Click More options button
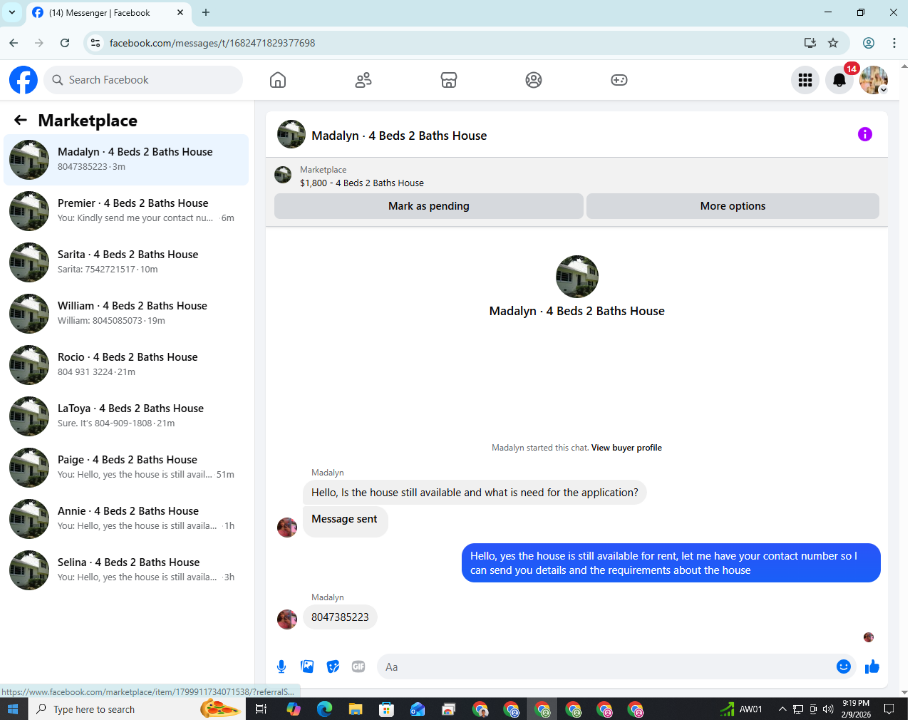Image resolution: width=908 pixels, height=720 pixels. point(733,206)
